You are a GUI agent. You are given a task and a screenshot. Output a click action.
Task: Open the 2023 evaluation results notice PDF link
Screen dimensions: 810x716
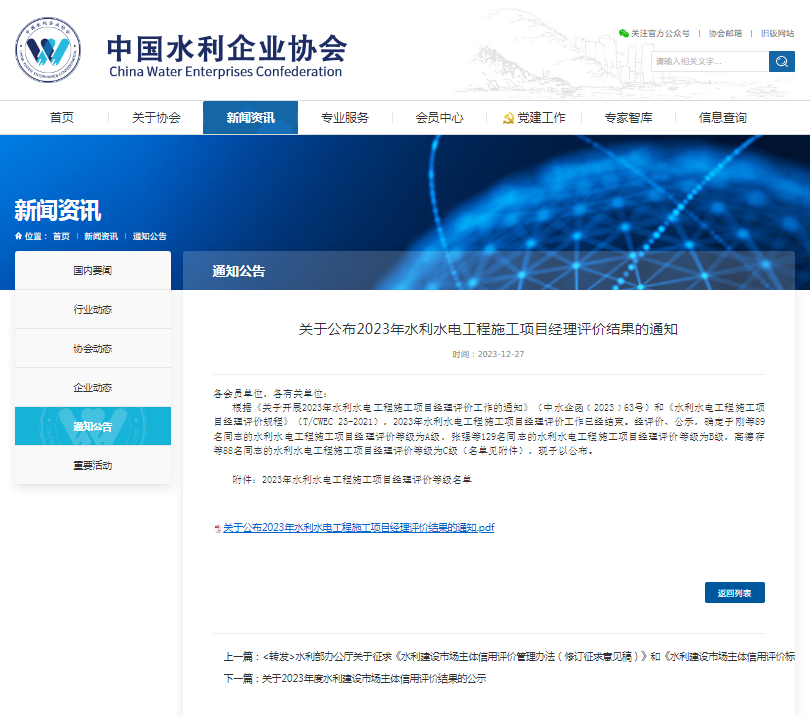pyautogui.click(x=360, y=525)
